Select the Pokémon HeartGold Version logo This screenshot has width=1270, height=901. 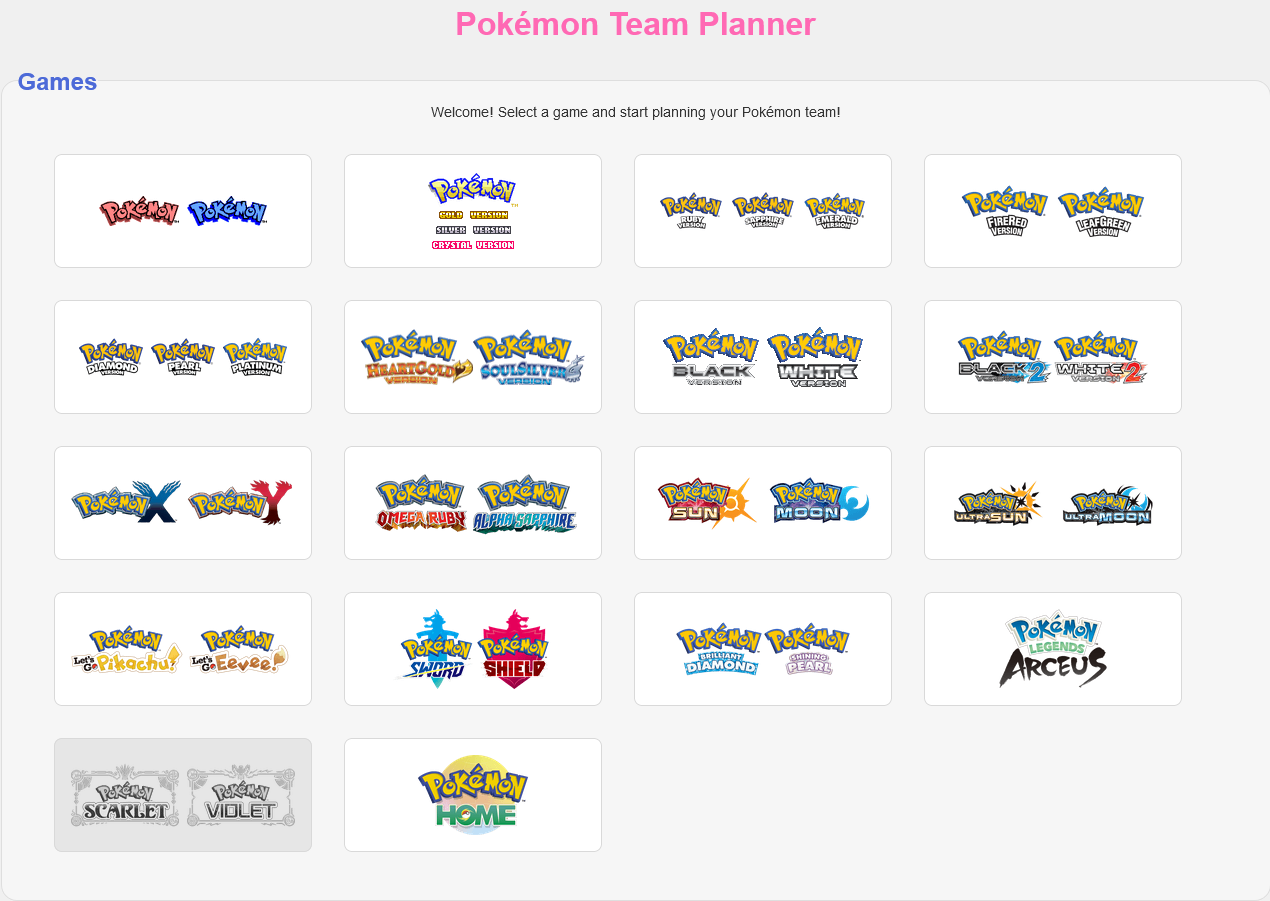point(417,358)
